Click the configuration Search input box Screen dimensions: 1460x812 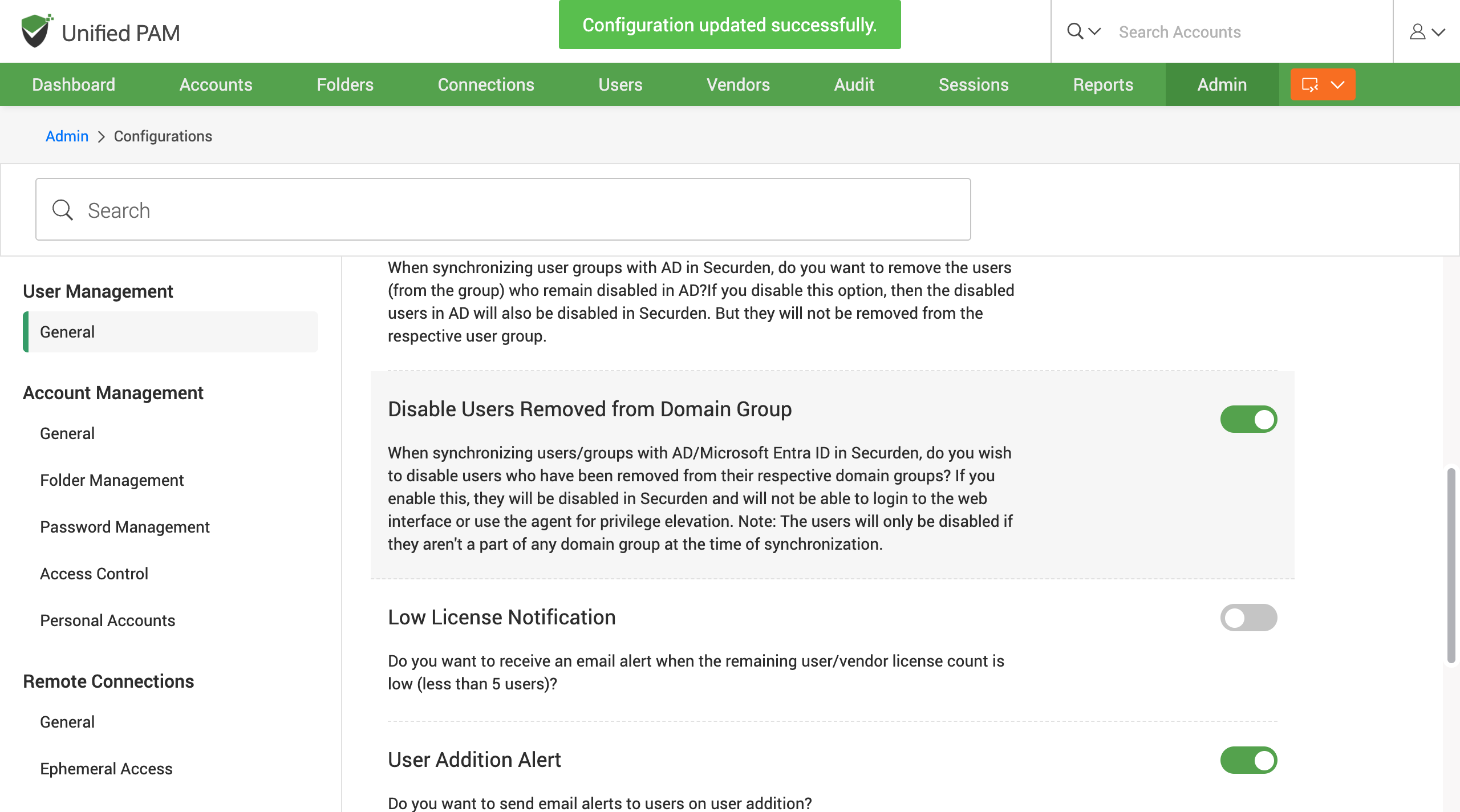pyautogui.click(x=503, y=209)
